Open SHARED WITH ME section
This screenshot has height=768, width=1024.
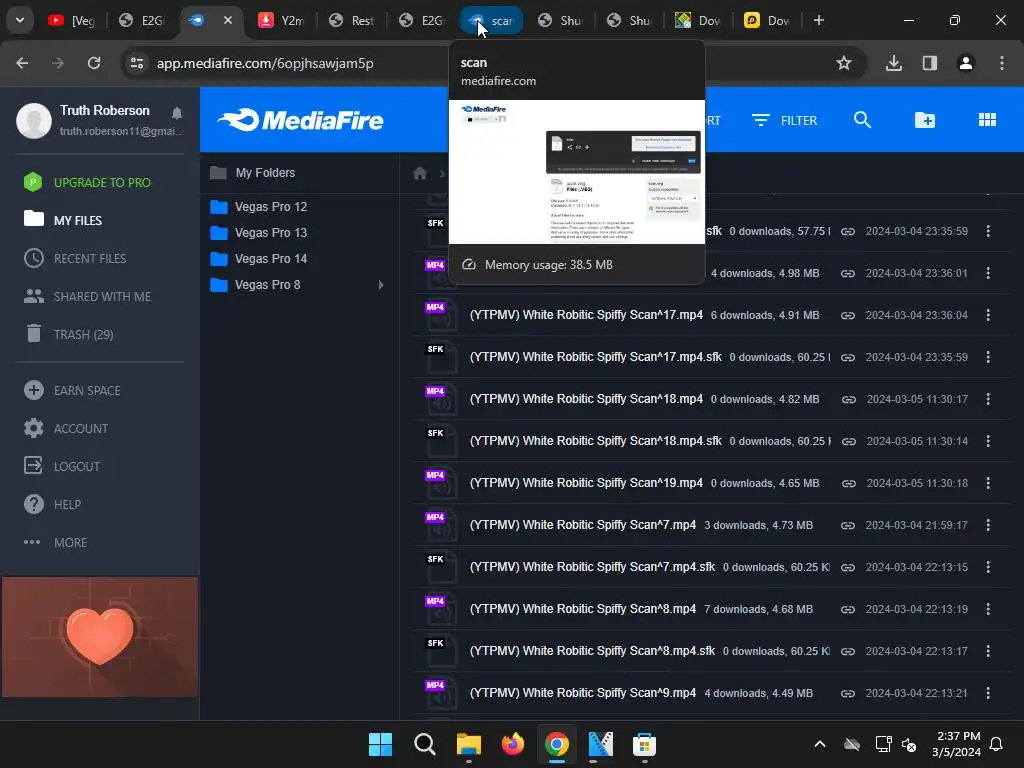pyautogui.click(x=88, y=296)
